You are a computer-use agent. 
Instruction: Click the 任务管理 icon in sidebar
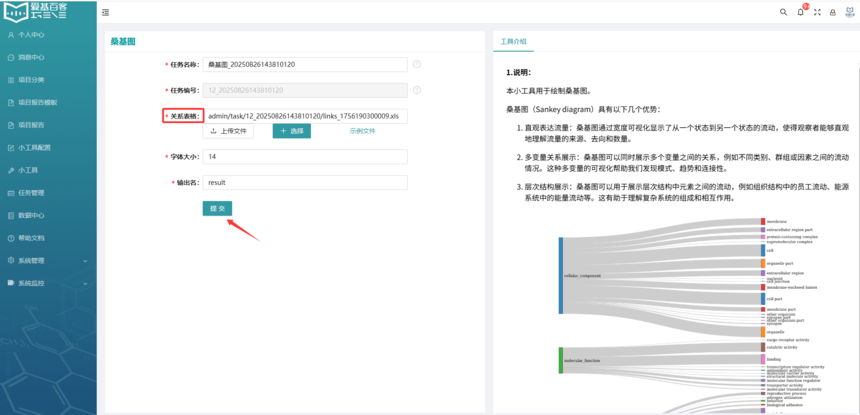[11, 193]
